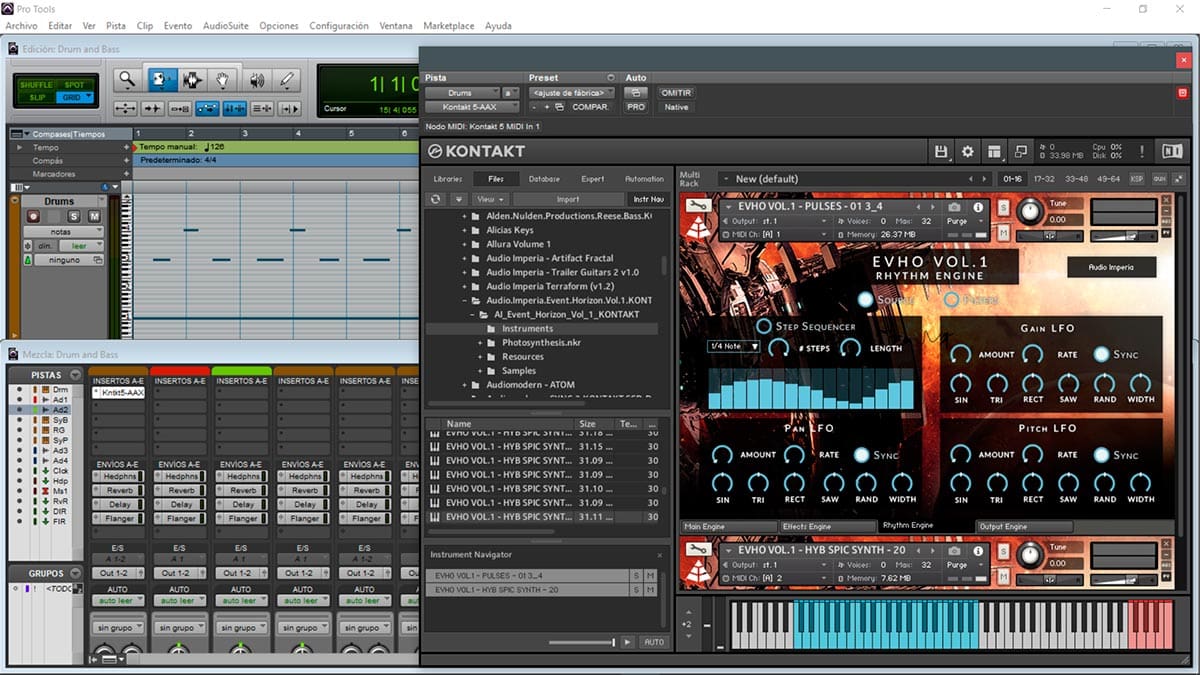
Task: Open the Drums track selector dropdown
Action: click(x=461, y=93)
